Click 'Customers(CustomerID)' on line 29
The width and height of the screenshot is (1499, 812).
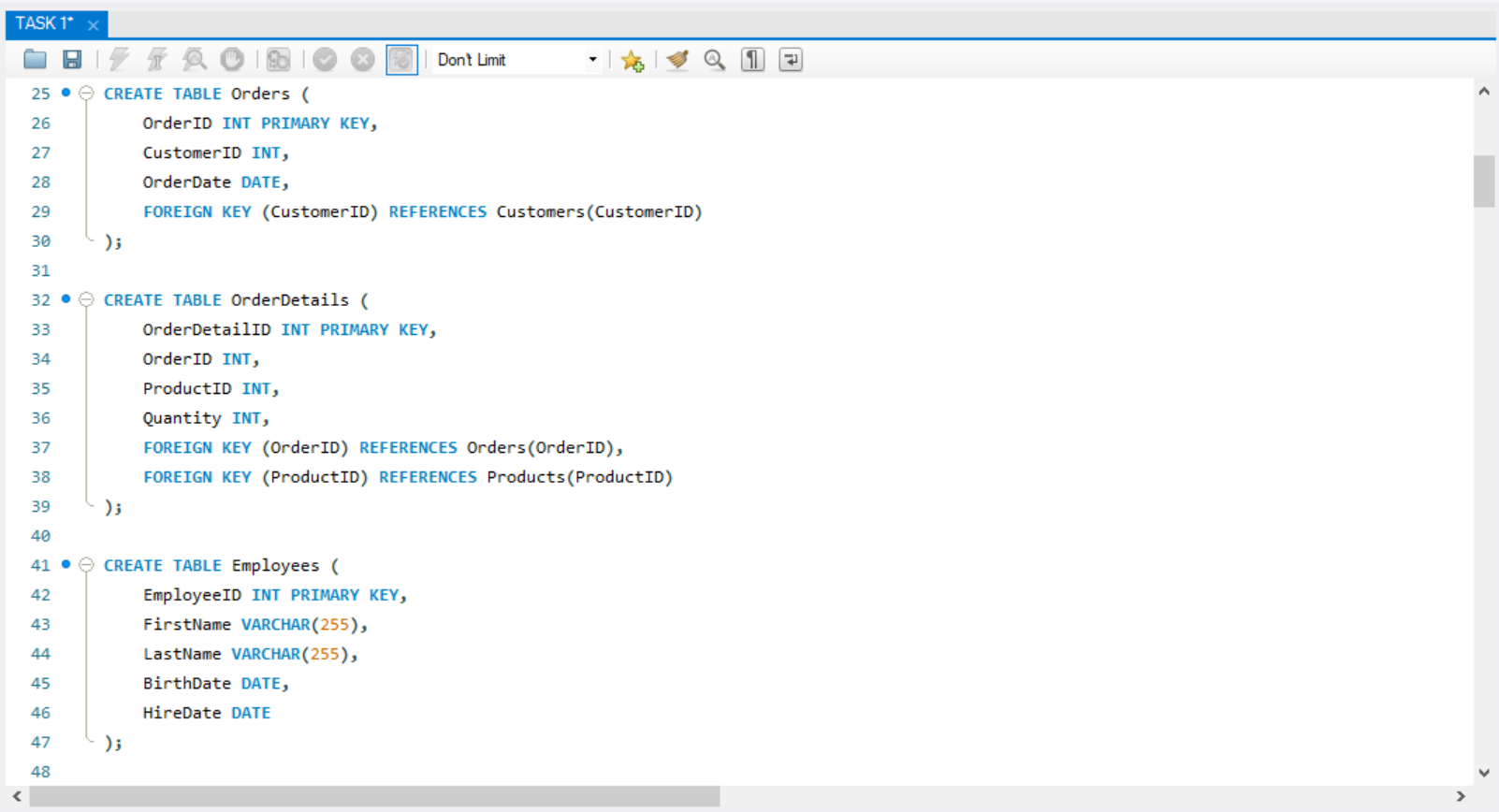599,211
